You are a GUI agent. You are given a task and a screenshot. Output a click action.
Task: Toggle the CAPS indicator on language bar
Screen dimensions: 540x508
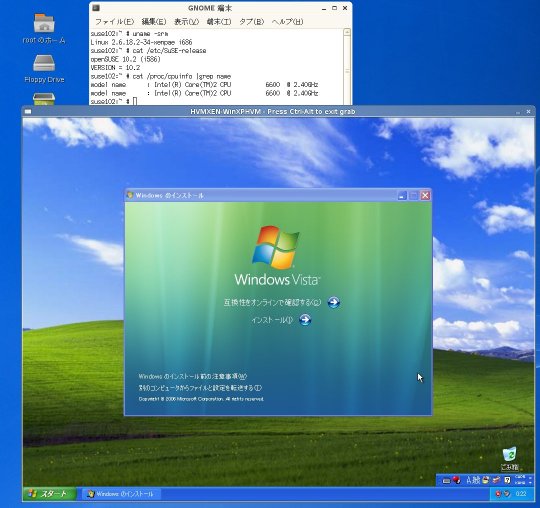tap(520, 477)
